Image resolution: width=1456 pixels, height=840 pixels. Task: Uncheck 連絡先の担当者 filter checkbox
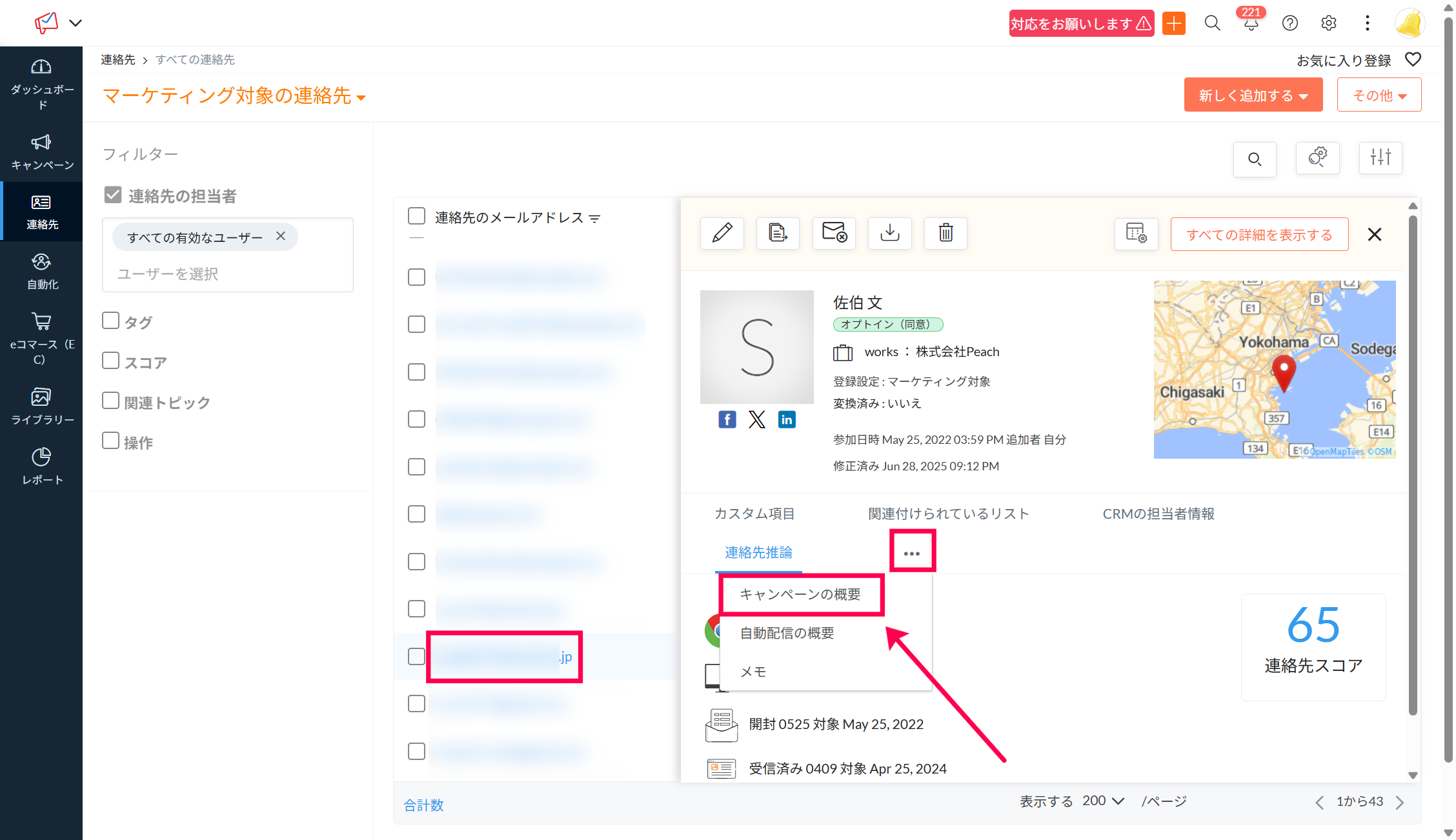click(x=113, y=195)
